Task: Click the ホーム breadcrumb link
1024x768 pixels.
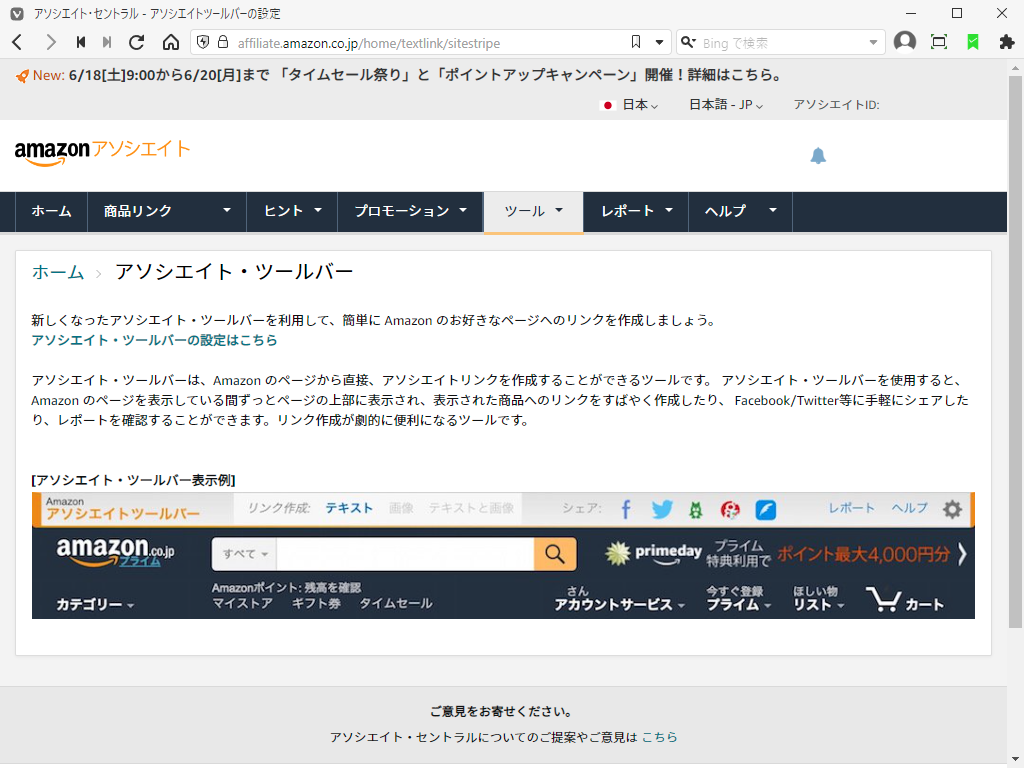Action: 57,272
